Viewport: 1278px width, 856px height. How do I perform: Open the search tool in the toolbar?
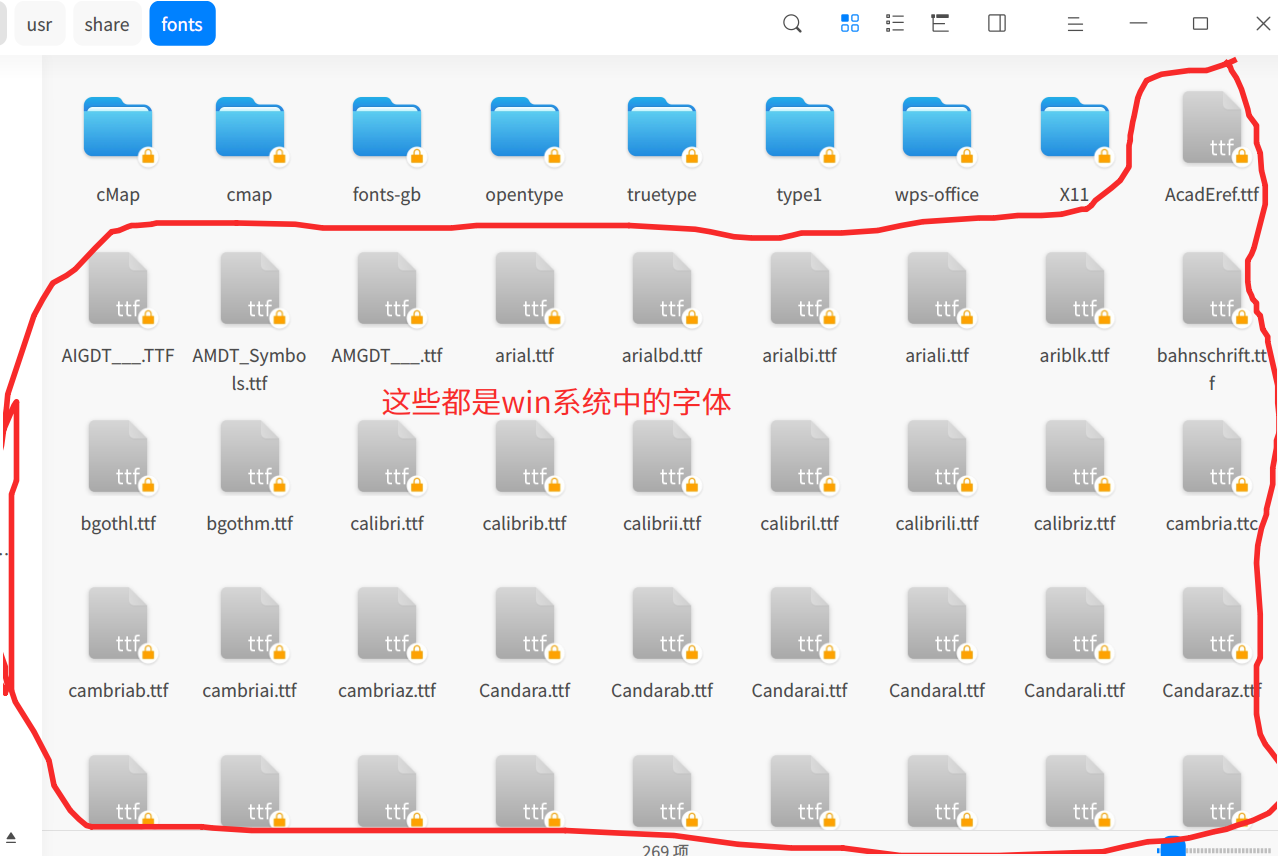792,24
